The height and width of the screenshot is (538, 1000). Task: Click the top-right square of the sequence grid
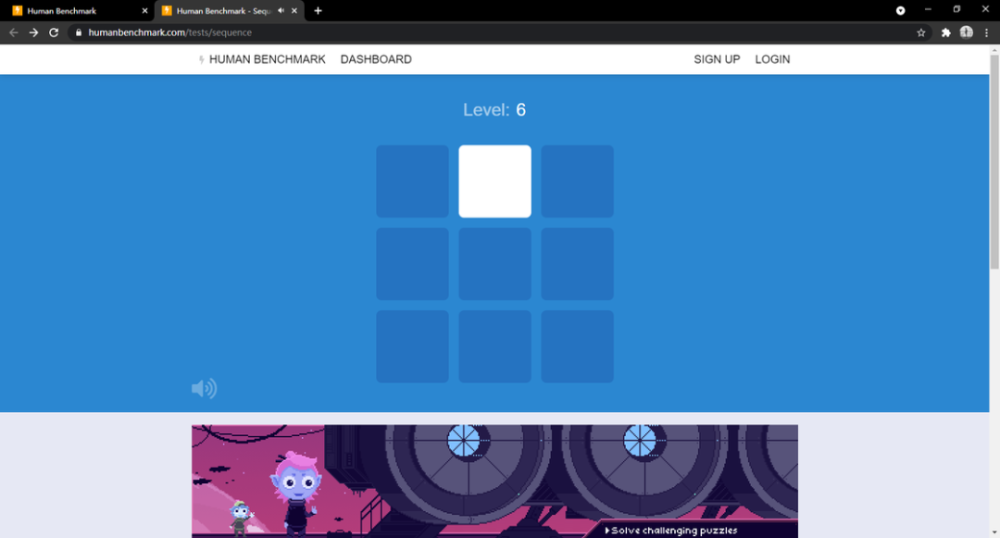[x=577, y=181]
